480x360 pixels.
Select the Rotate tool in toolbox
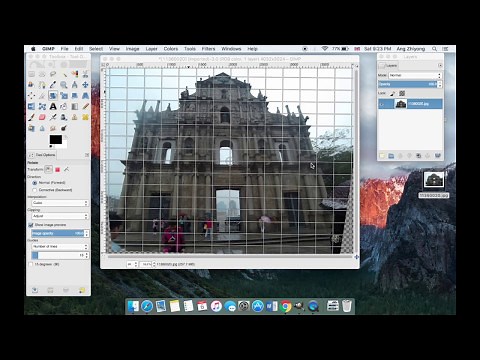click(x=53, y=96)
